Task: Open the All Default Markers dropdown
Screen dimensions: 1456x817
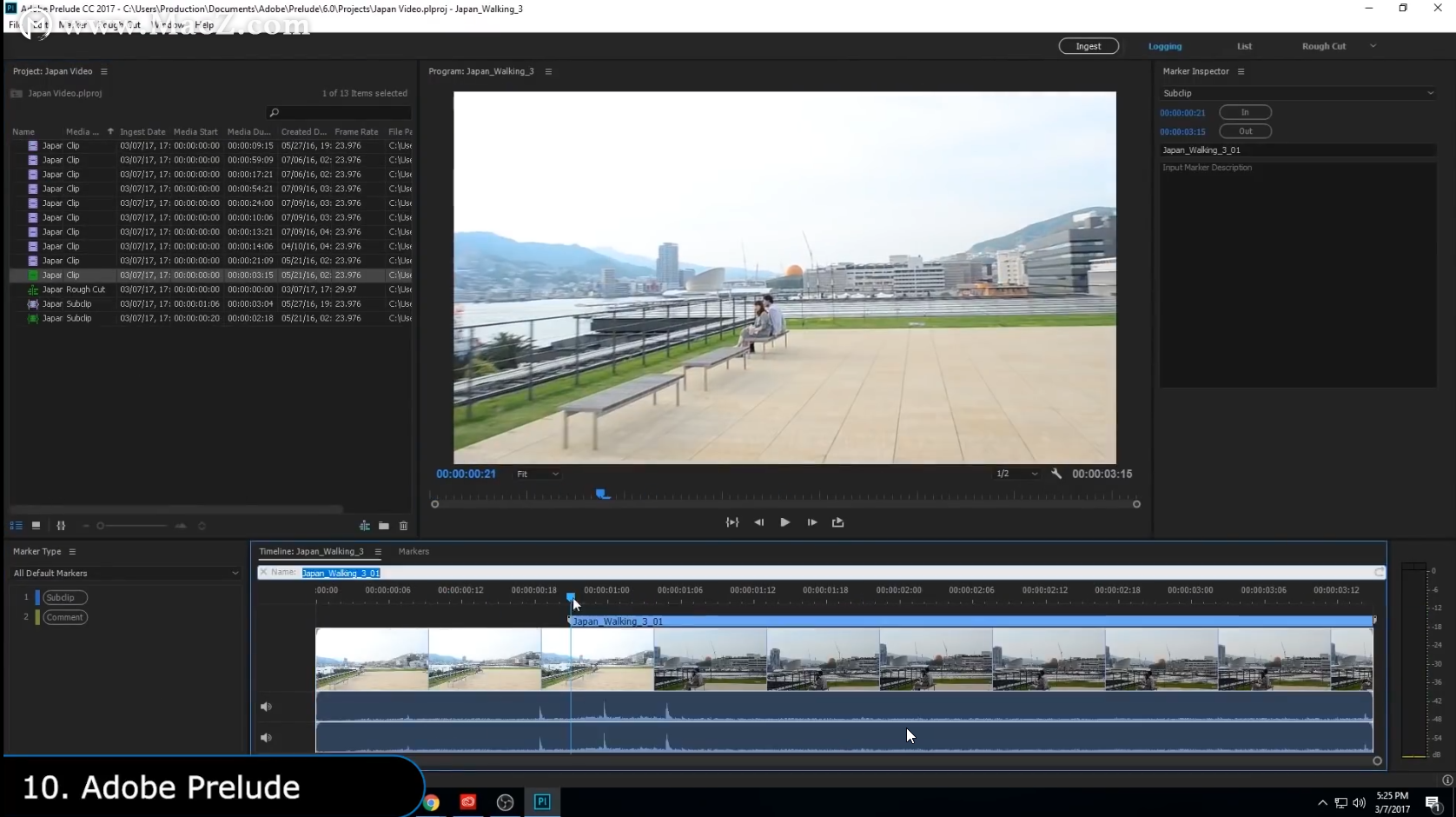Action: (125, 574)
